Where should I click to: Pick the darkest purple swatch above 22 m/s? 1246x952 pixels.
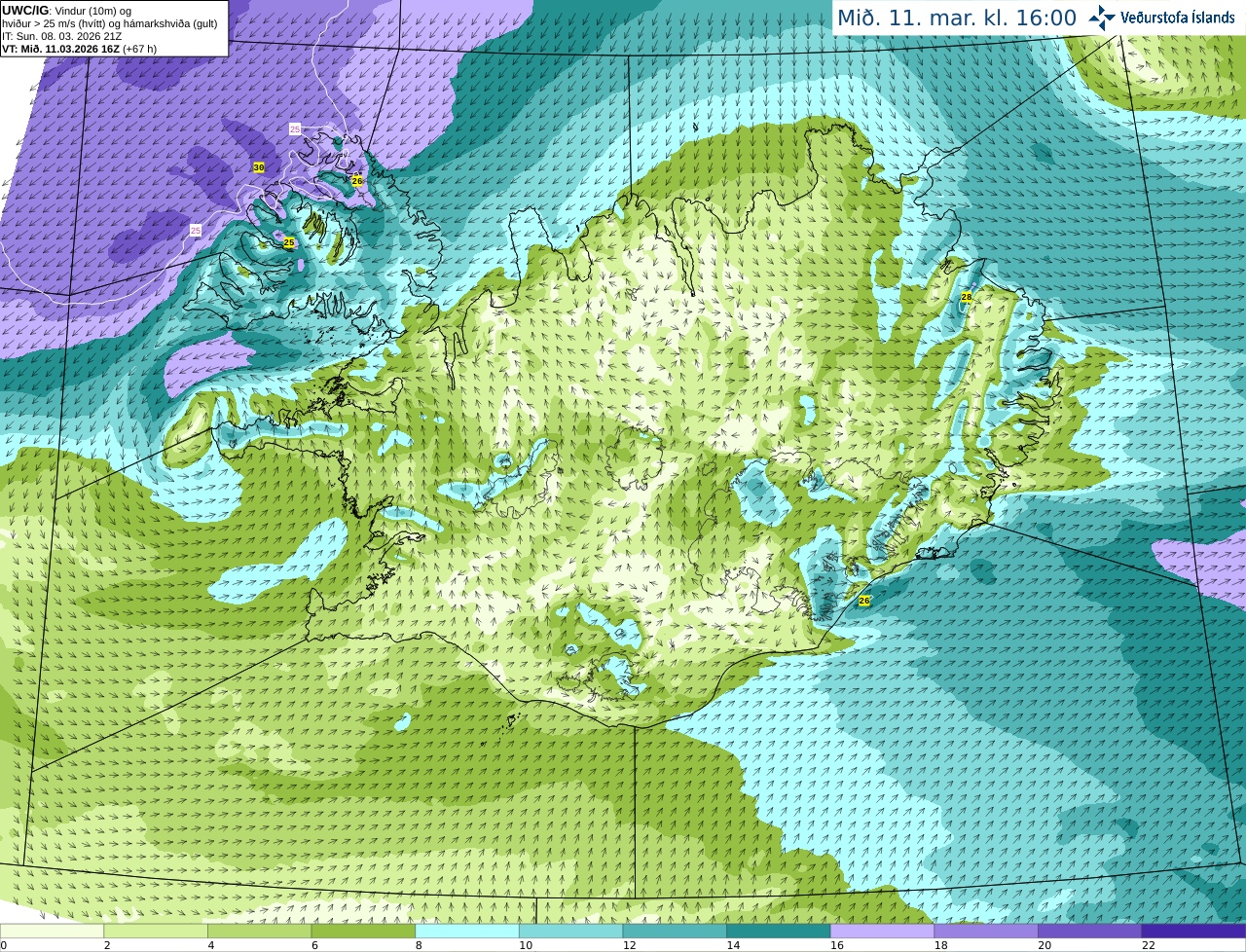(1193, 931)
